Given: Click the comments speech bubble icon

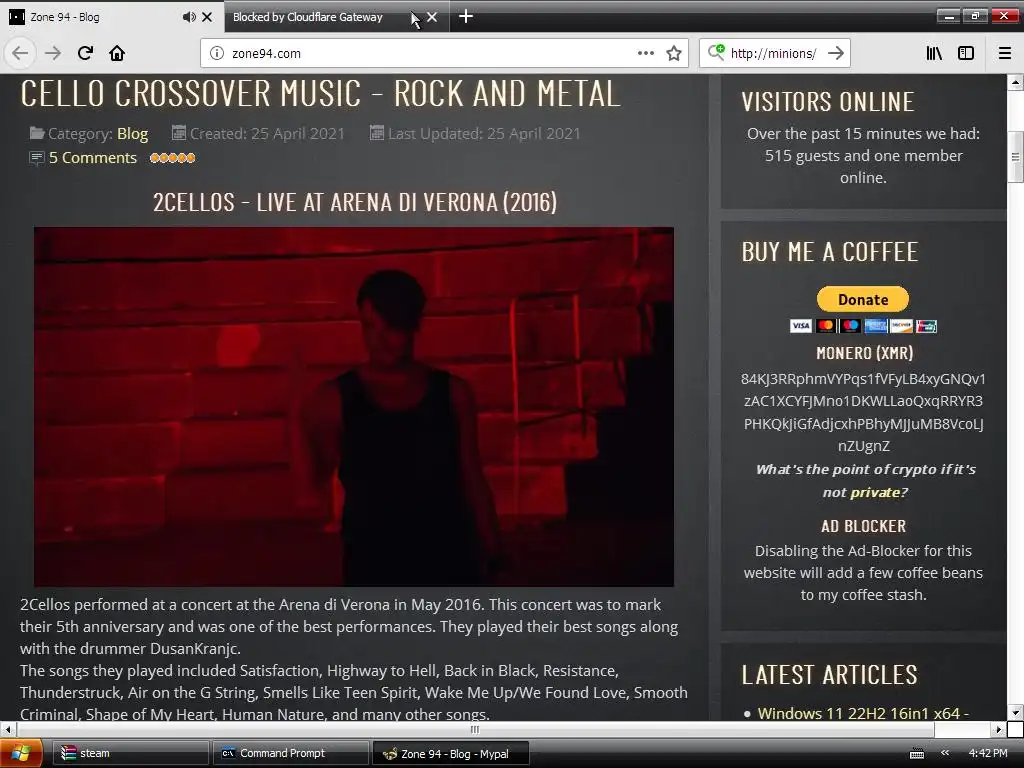Looking at the screenshot, I should tap(37, 158).
